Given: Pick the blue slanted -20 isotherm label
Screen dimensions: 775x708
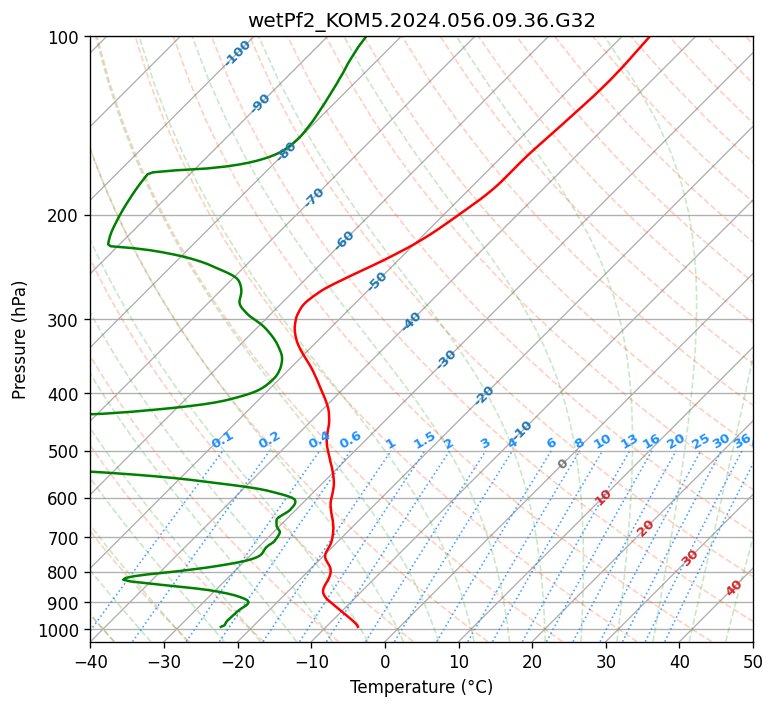Looking at the screenshot, I should [484, 395].
